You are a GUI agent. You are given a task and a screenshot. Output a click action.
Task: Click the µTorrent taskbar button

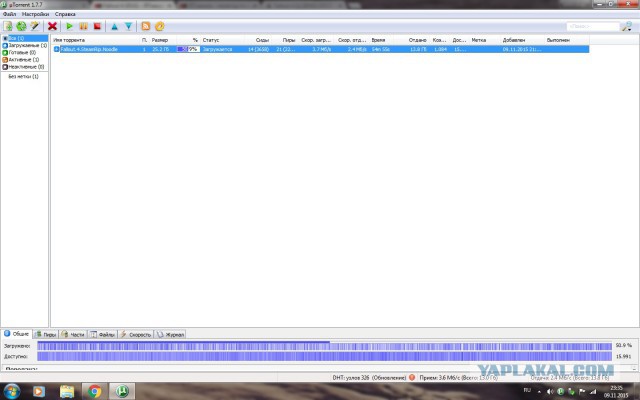(x=122, y=391)
